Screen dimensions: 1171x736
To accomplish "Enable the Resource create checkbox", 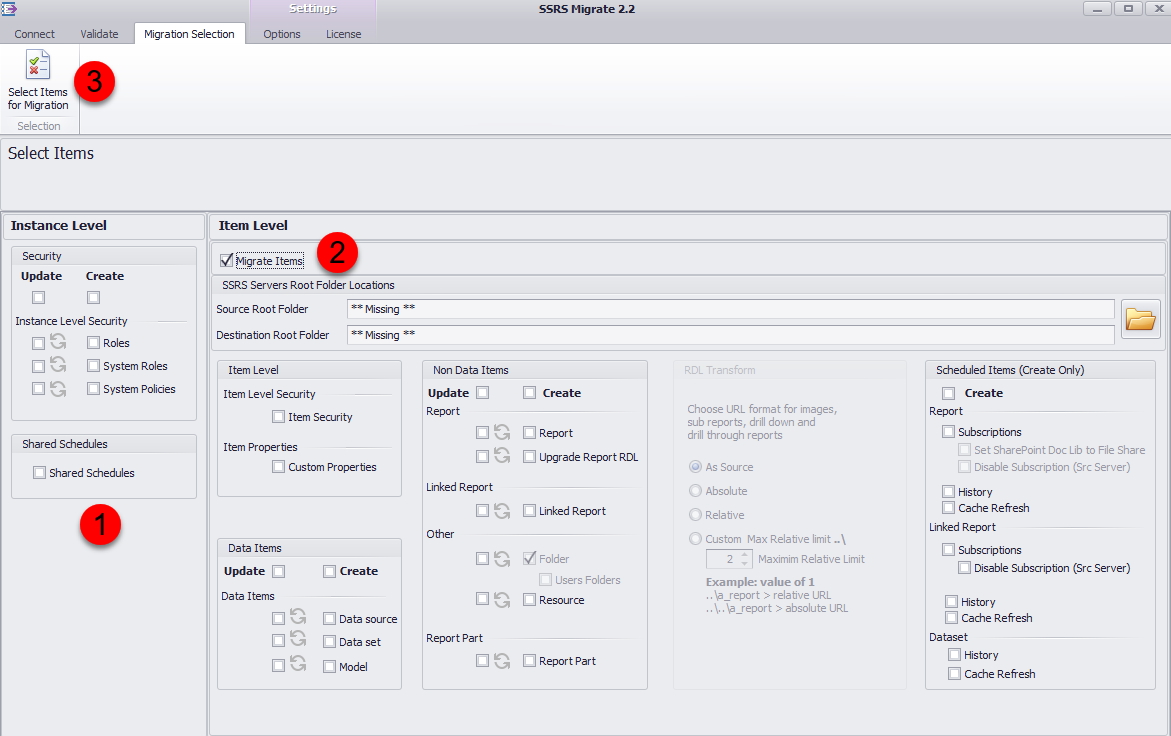I will (x=529, y=599).
